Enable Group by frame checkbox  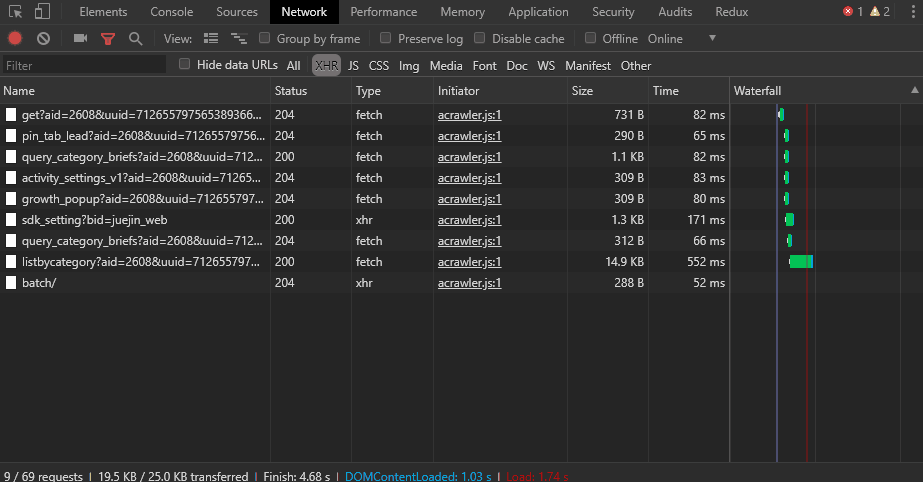coord(265,38)
